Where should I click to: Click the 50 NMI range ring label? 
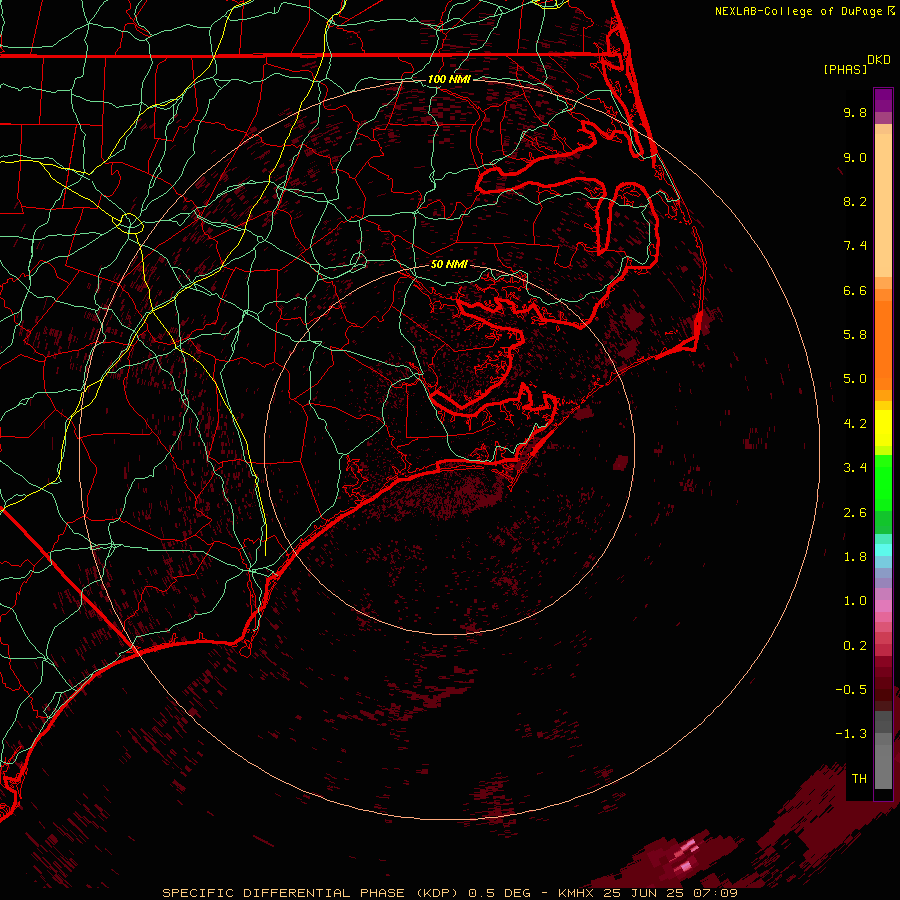point(449,264)
